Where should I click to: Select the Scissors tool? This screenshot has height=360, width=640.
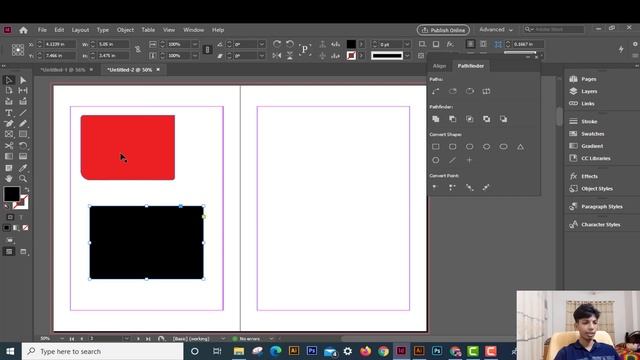9,145
